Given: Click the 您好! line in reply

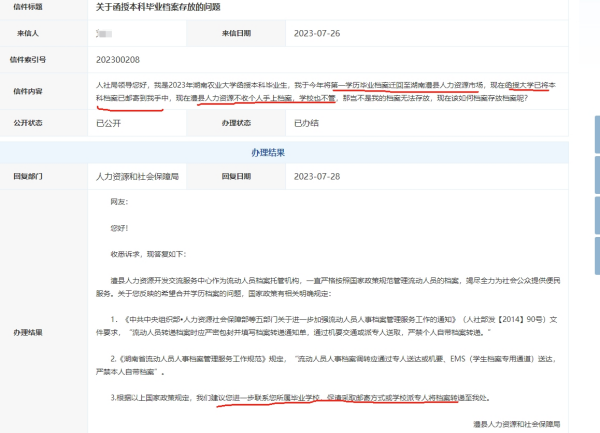Looking at the screenshot, I should 119,228.
